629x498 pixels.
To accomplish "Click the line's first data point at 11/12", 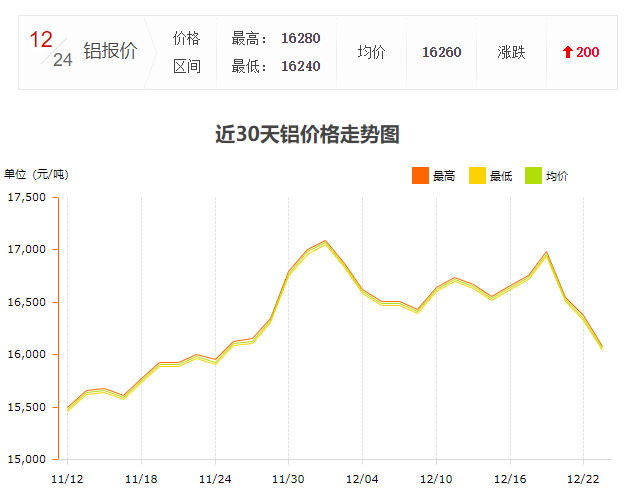I will 67,409.
